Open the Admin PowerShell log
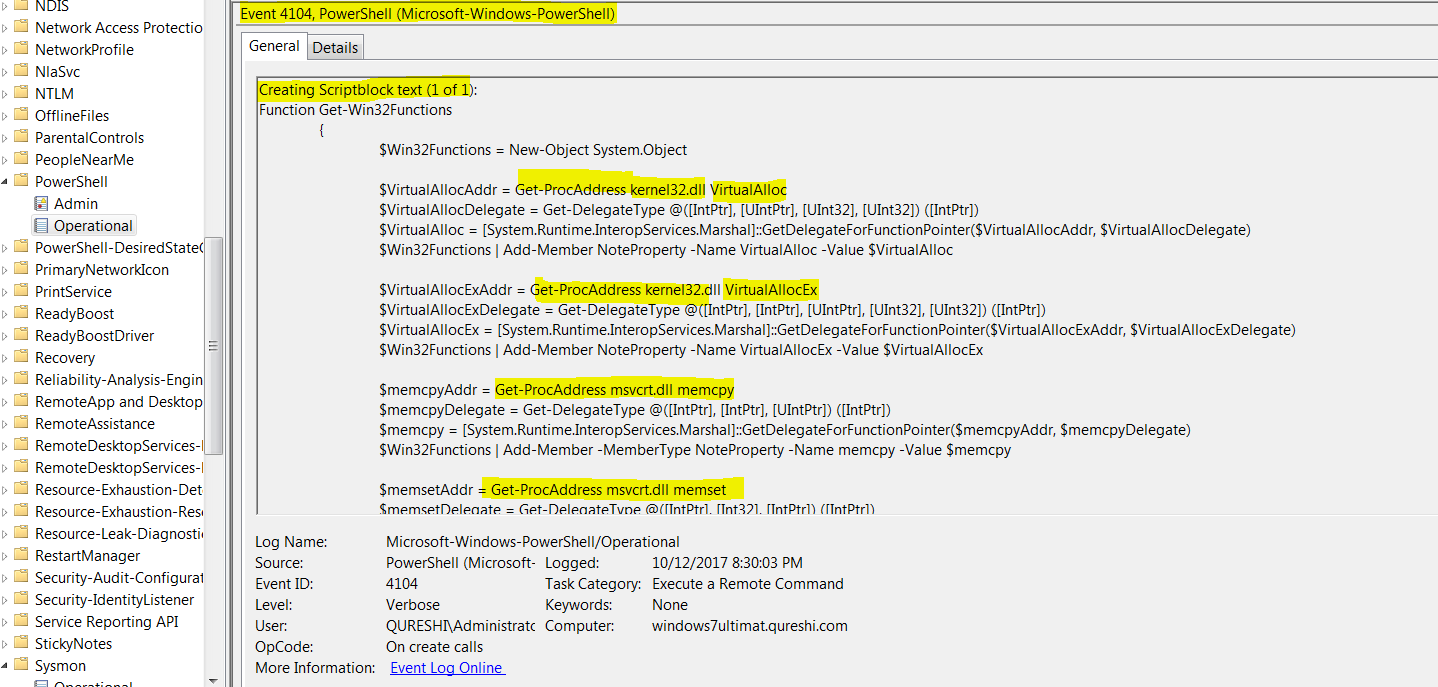 (75, 203)
